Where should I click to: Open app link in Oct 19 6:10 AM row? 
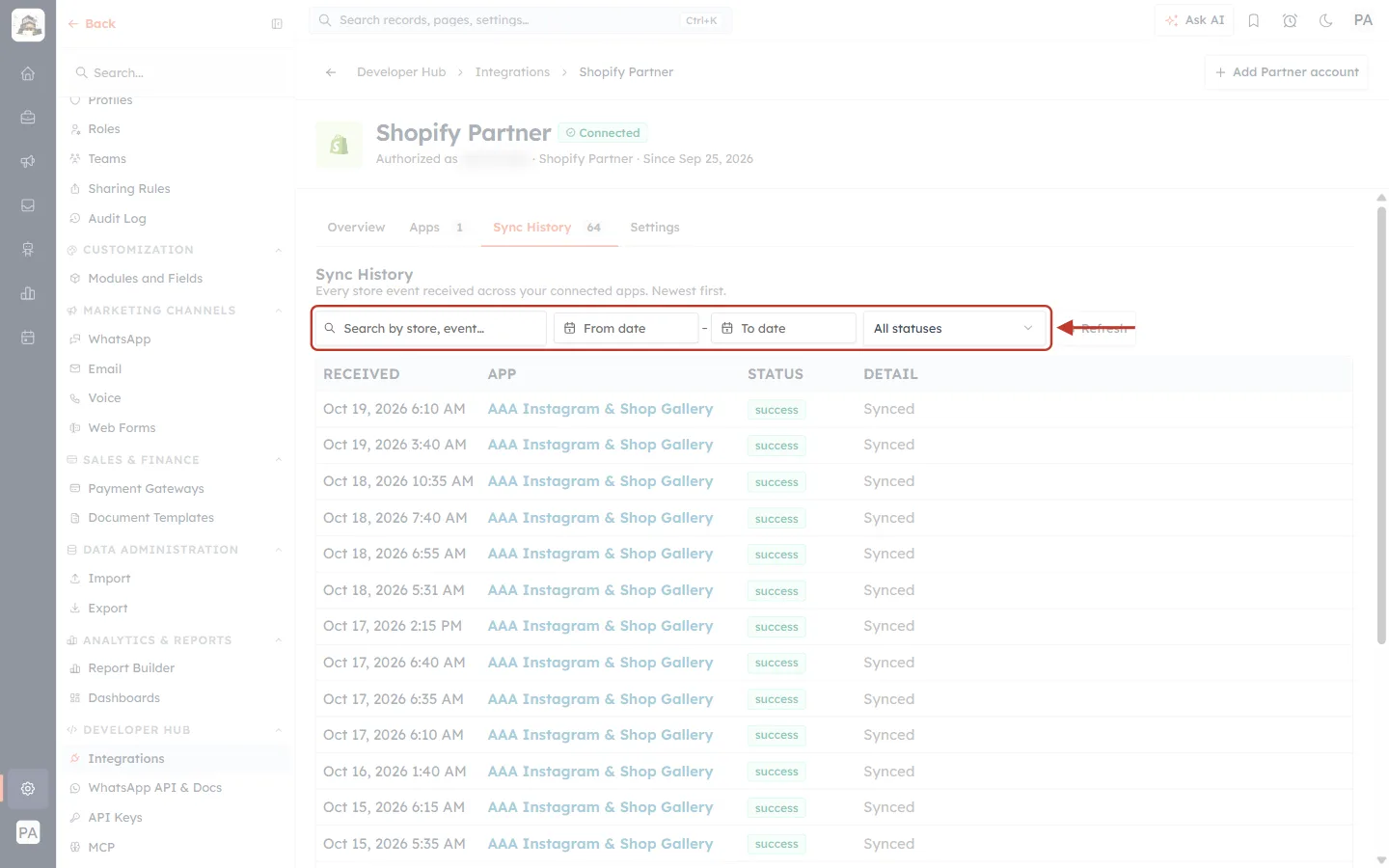point(600,409)
